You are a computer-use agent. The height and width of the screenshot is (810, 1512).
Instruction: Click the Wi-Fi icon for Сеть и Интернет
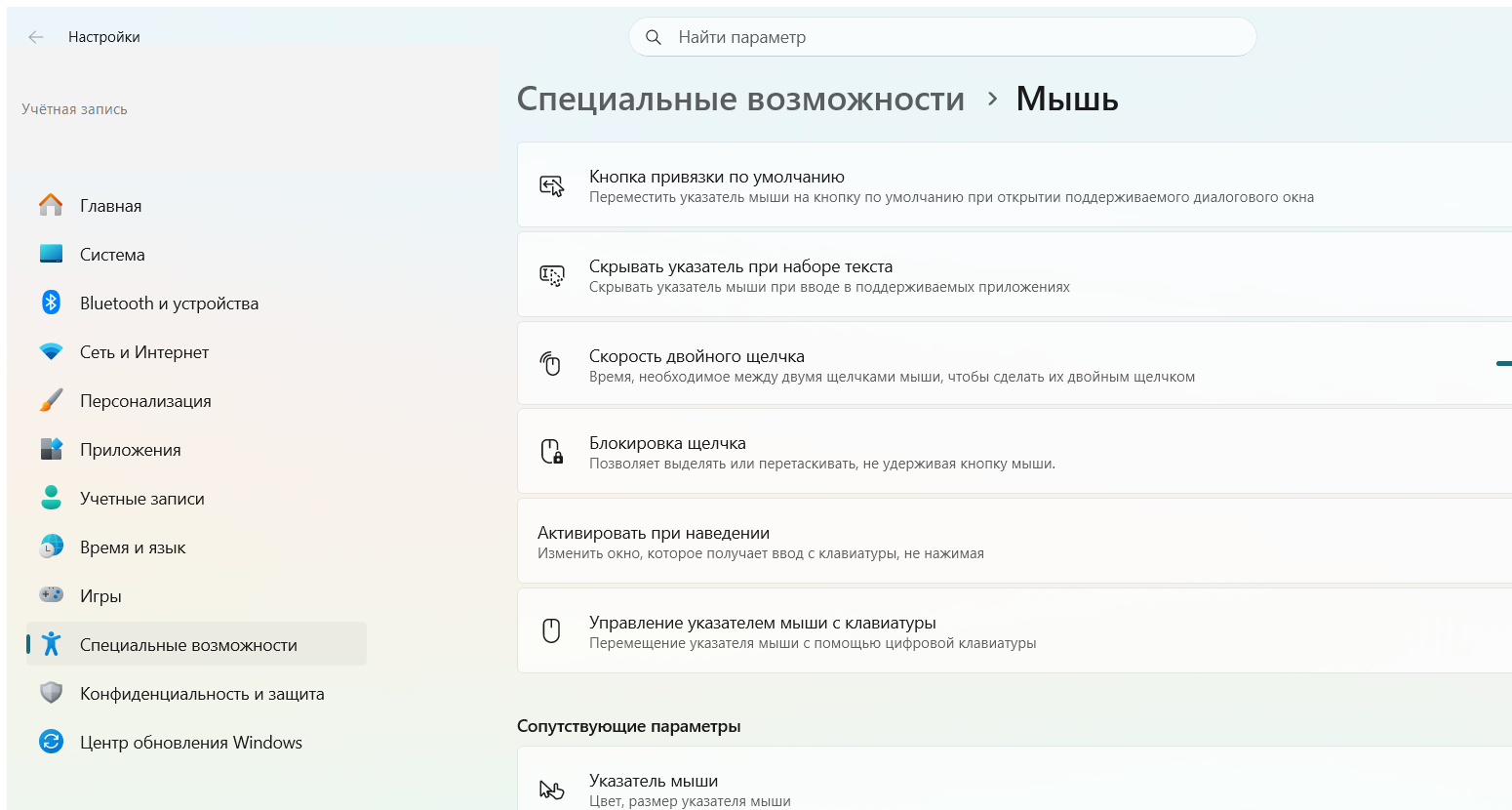click(51, 351)
